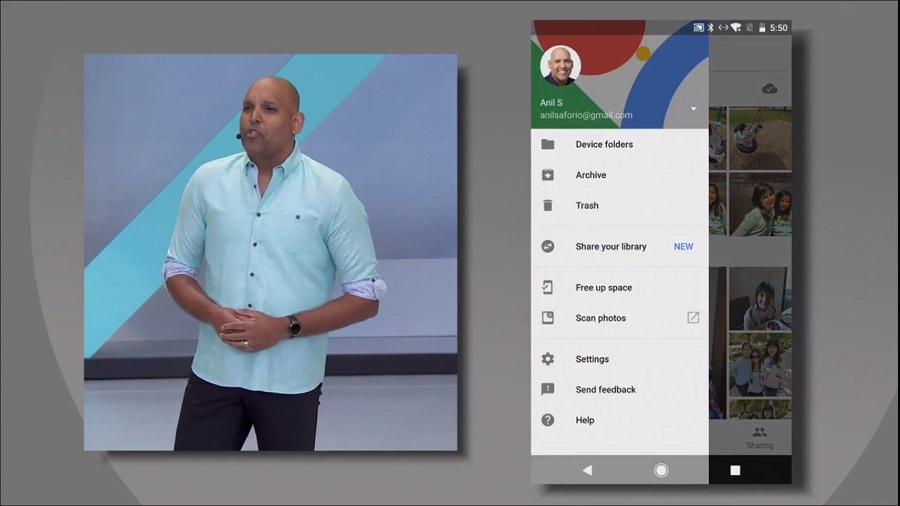Viewport: 900px width, 506px height.
Task: Click the Trash bin icon
Action: click(x=548, y=205)
